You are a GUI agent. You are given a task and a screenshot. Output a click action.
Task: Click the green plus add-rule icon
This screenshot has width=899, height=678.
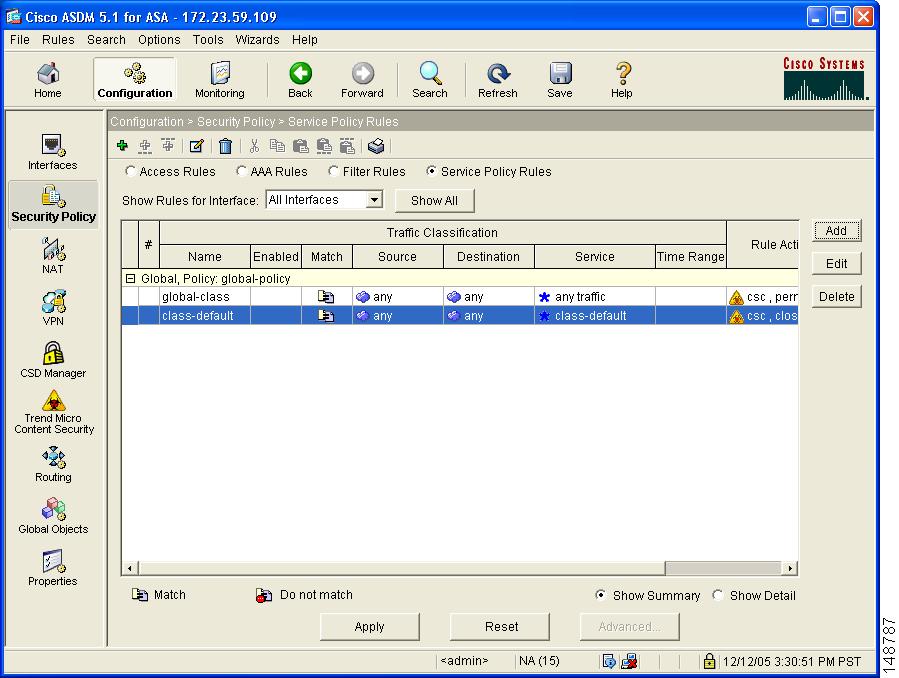pos(122,146)
